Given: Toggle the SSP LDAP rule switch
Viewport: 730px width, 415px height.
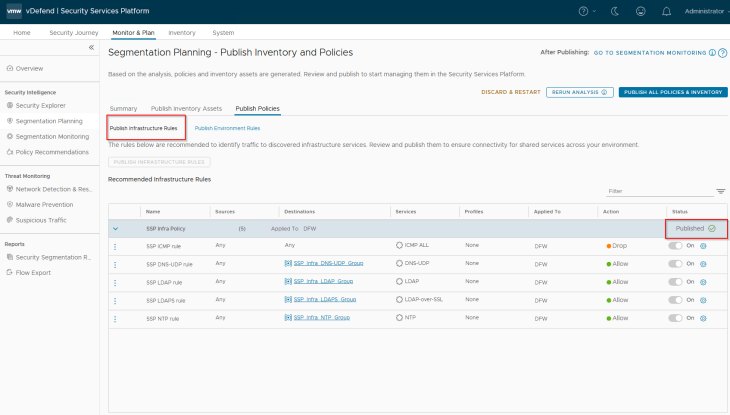Looking at the screenshot, I should (675, 282).
